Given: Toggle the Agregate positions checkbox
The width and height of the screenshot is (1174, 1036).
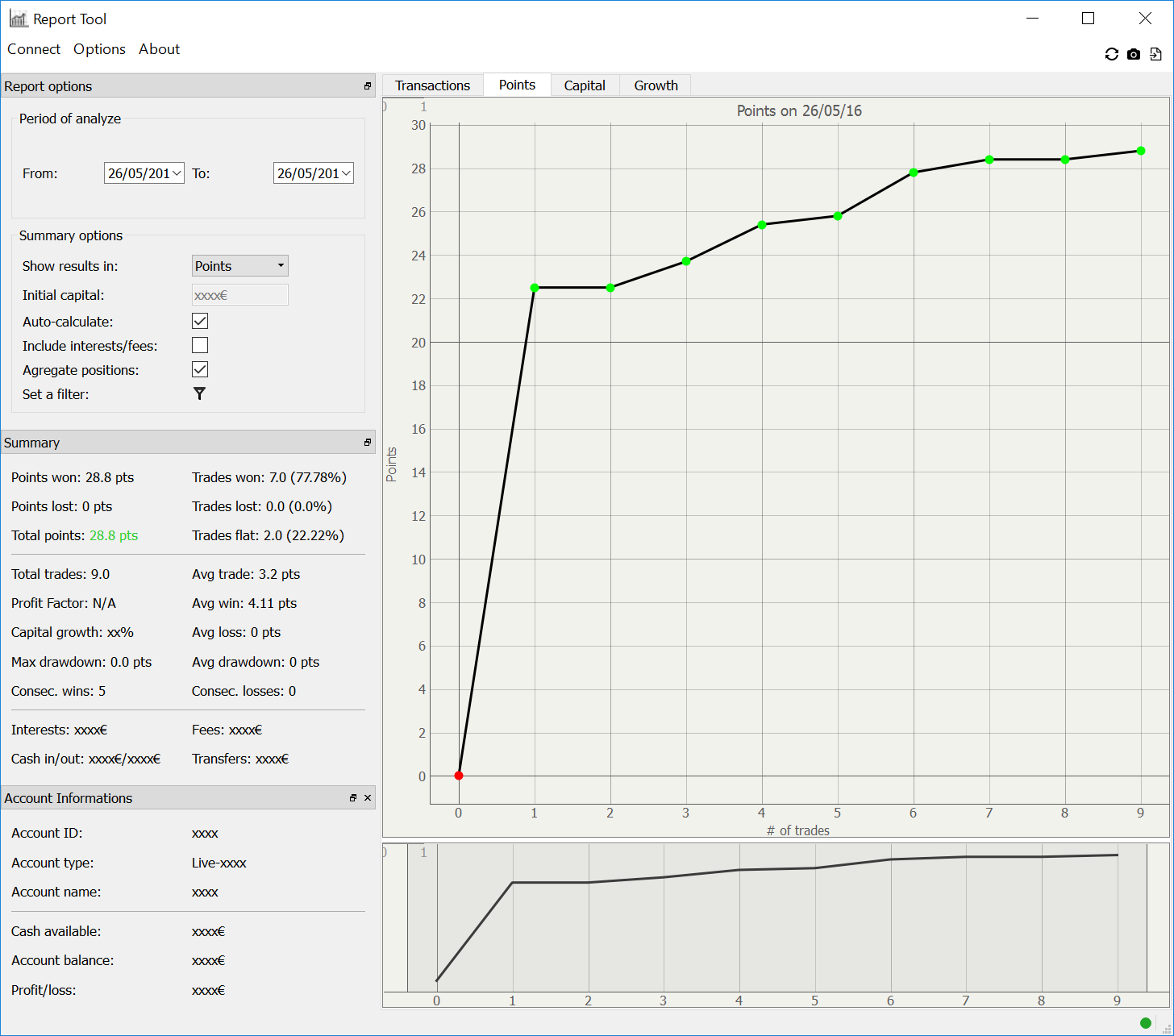Looking at the screenshot, I should click(x=200, y=369).
